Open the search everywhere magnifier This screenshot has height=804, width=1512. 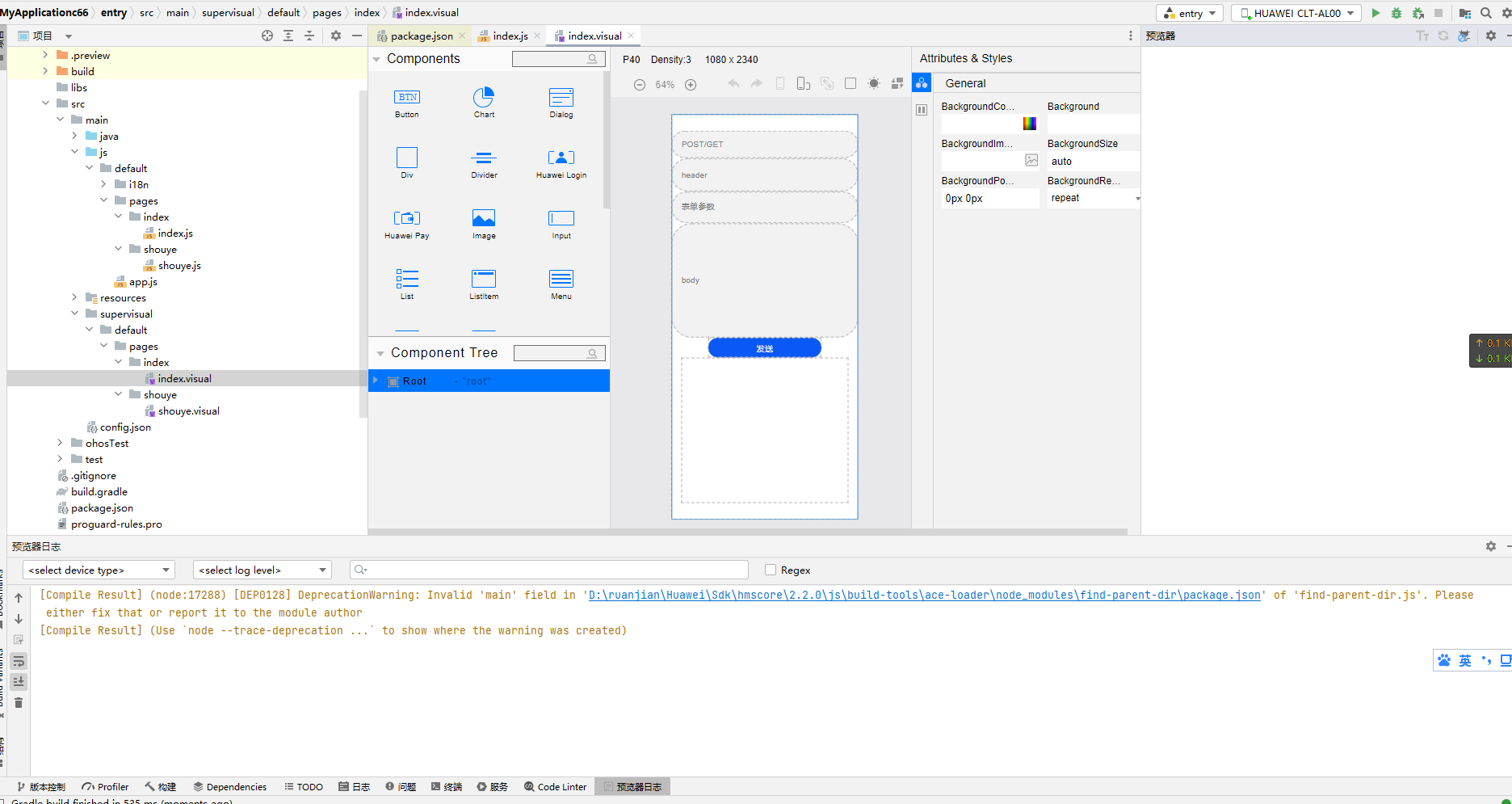(x=1486, y=13)
